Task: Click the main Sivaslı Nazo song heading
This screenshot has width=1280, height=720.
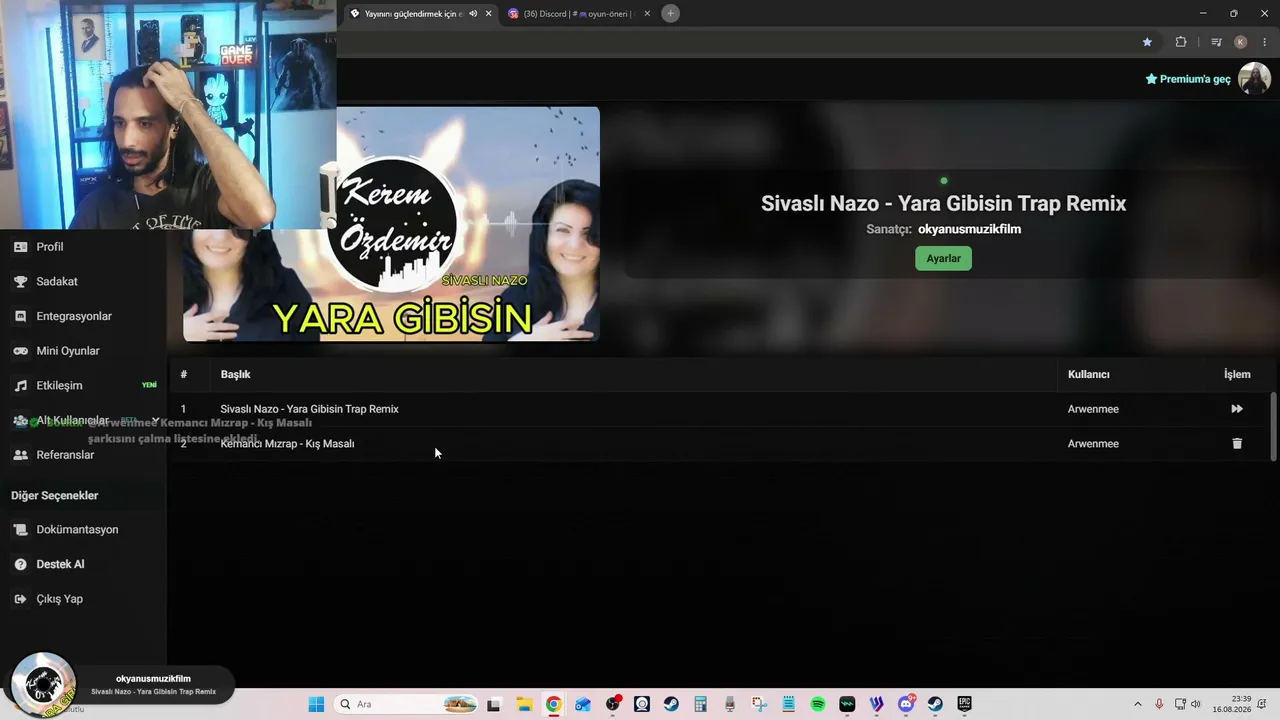Action: [x=943, y=203]
